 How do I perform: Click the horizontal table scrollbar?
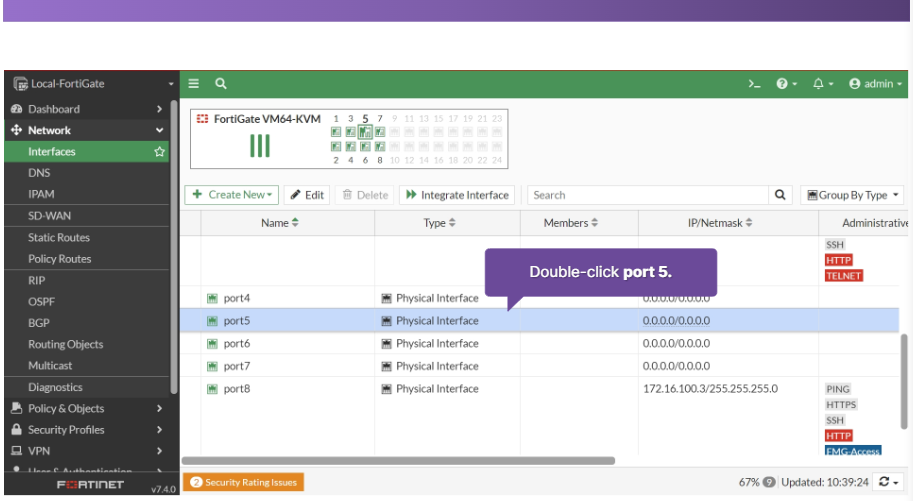(398, 460)
